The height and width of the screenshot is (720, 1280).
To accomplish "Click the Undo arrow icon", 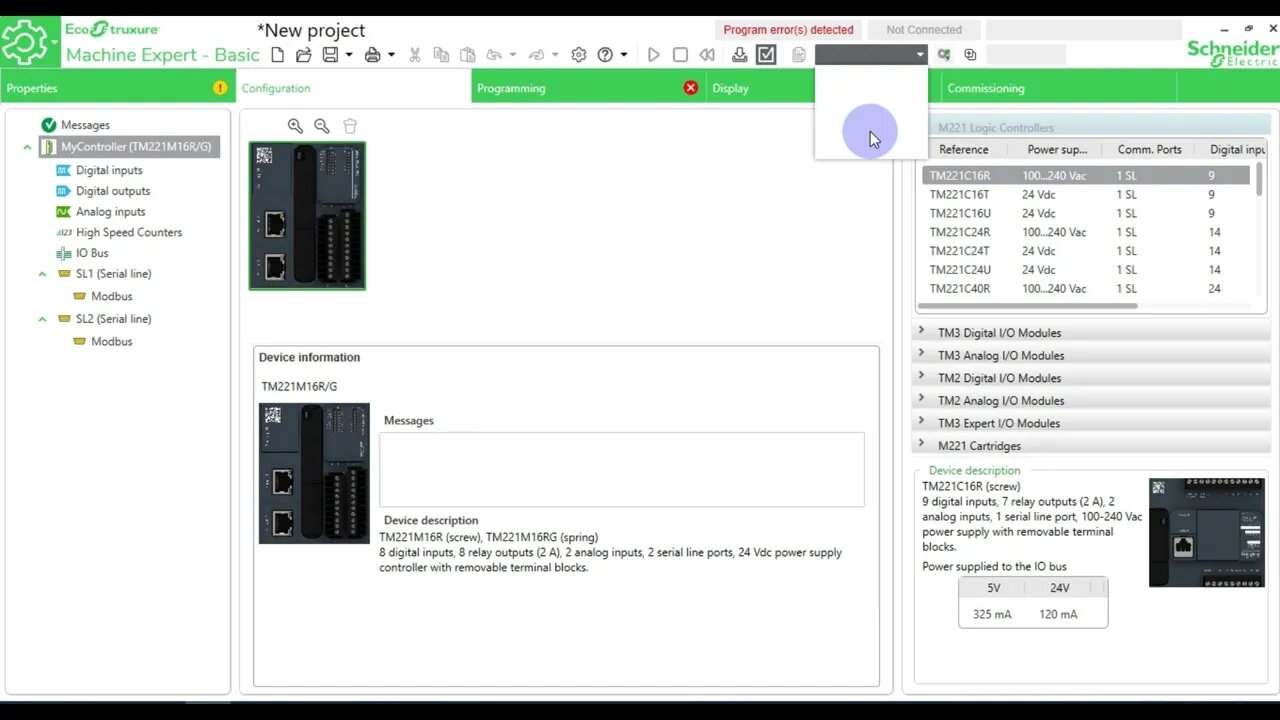I will [494, 55].
